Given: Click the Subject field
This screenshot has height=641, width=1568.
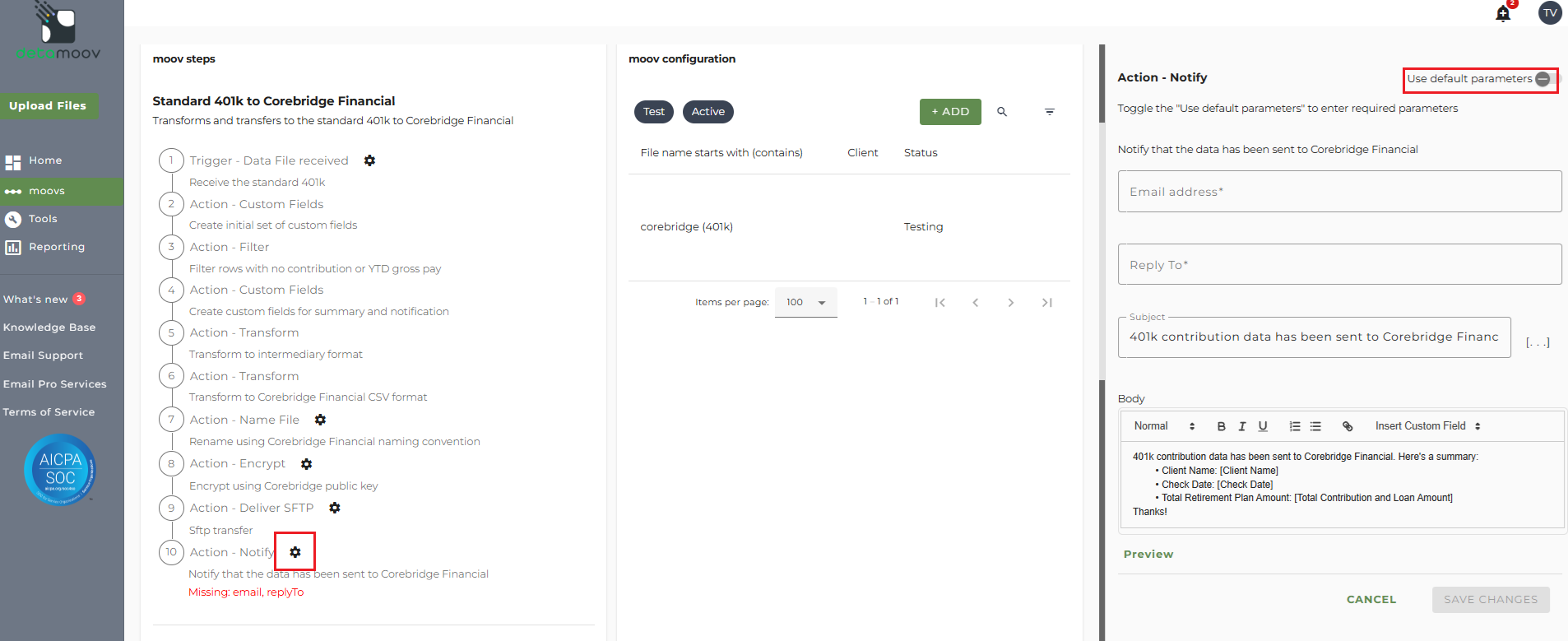Looking at the screenshot, I should pos(1314,337).
